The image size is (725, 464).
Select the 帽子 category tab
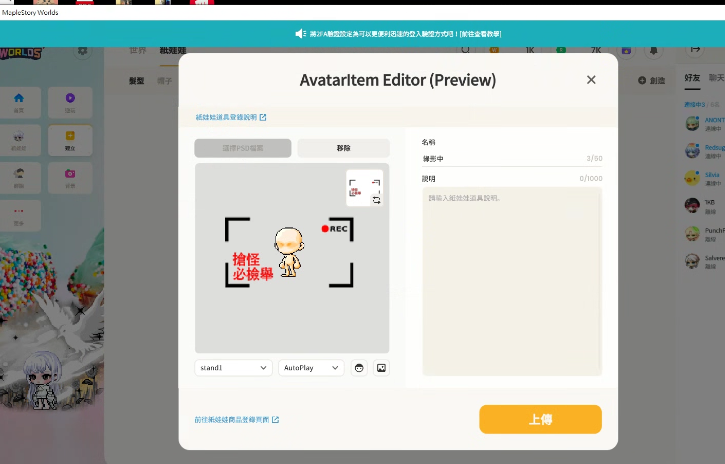(x=164, y=81)
